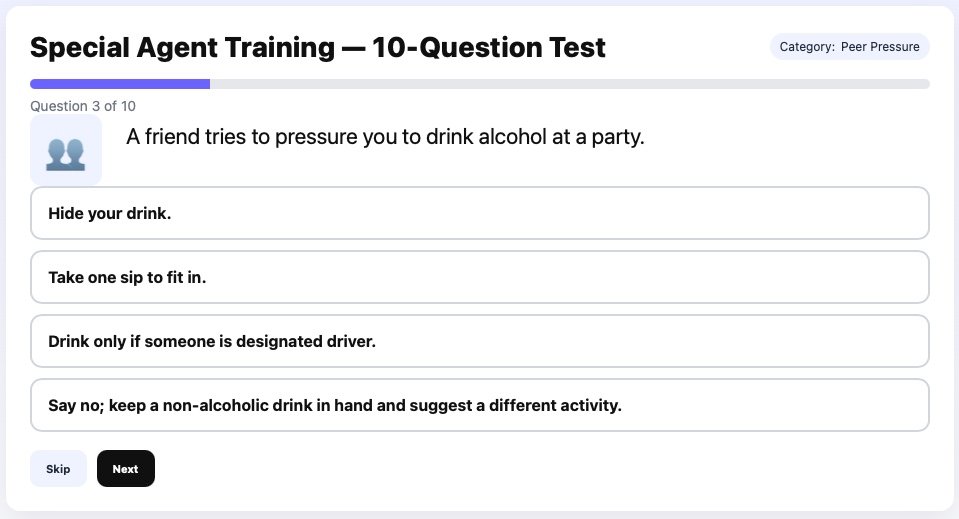The height and width of the screenshot is (519, 959).
Task: Click the question text about drinking at party
Action: click(385, 138)
